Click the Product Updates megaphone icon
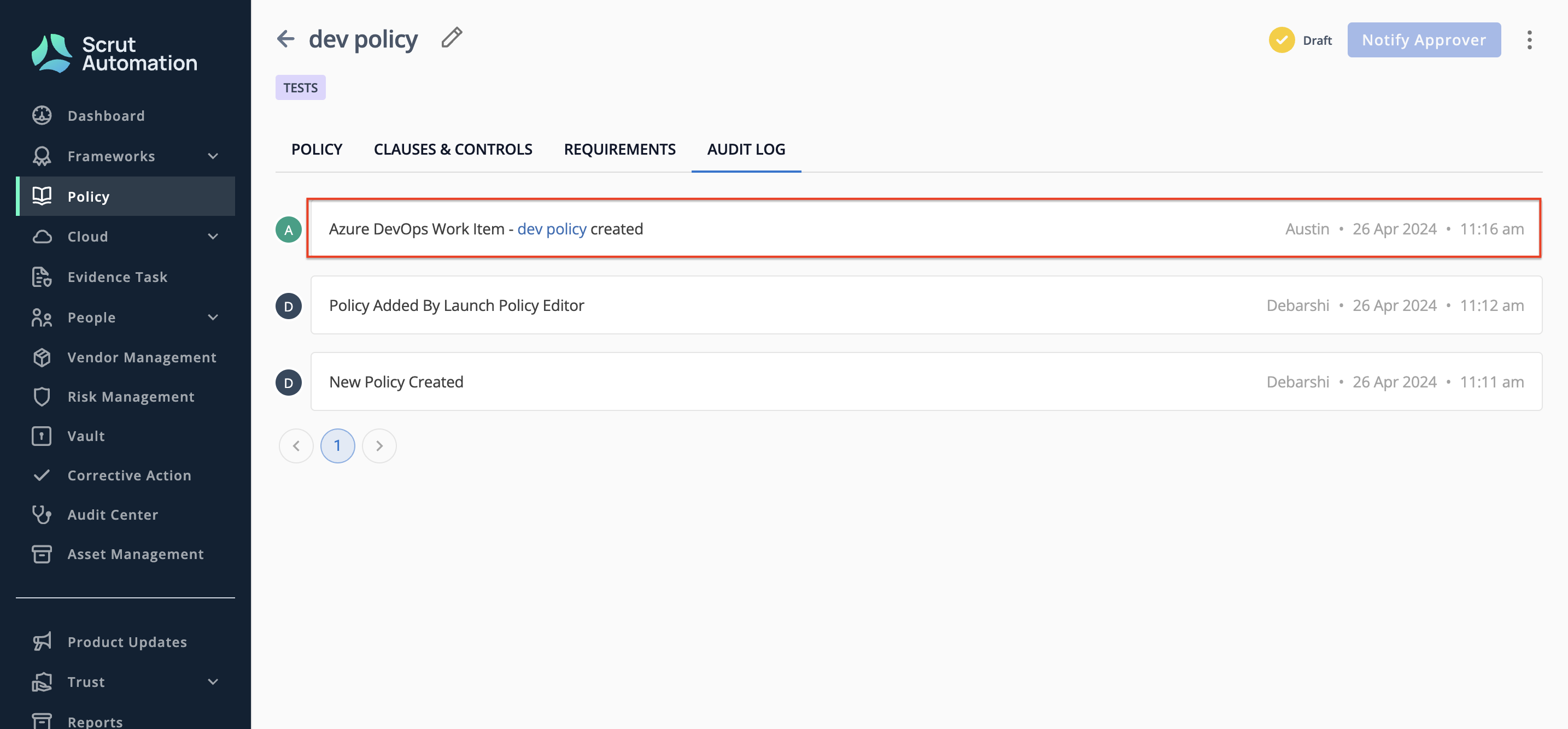Screen dimensions: 1568x729 coord(42,642)
